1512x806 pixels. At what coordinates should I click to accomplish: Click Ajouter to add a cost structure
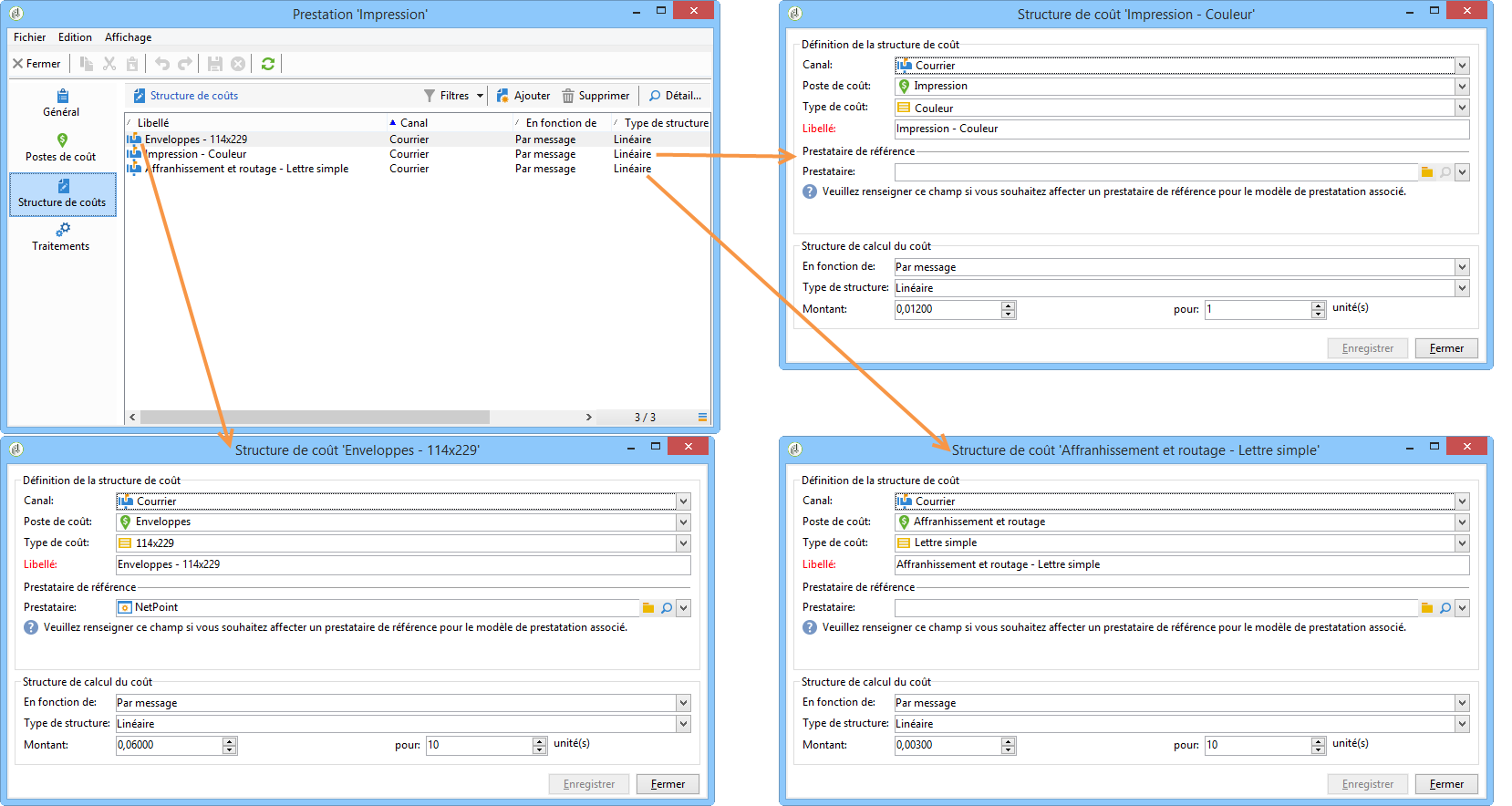coord(523,96)
